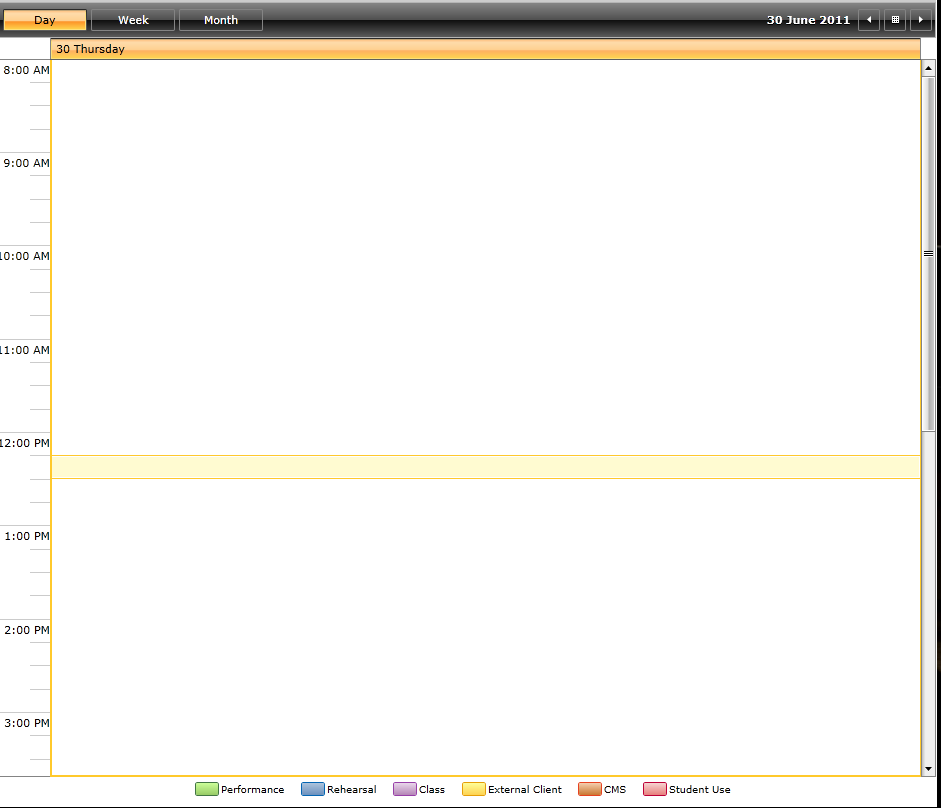Switch to Day view
The width and height of the screenshot is (941, 808).
(x=45, y=20)
